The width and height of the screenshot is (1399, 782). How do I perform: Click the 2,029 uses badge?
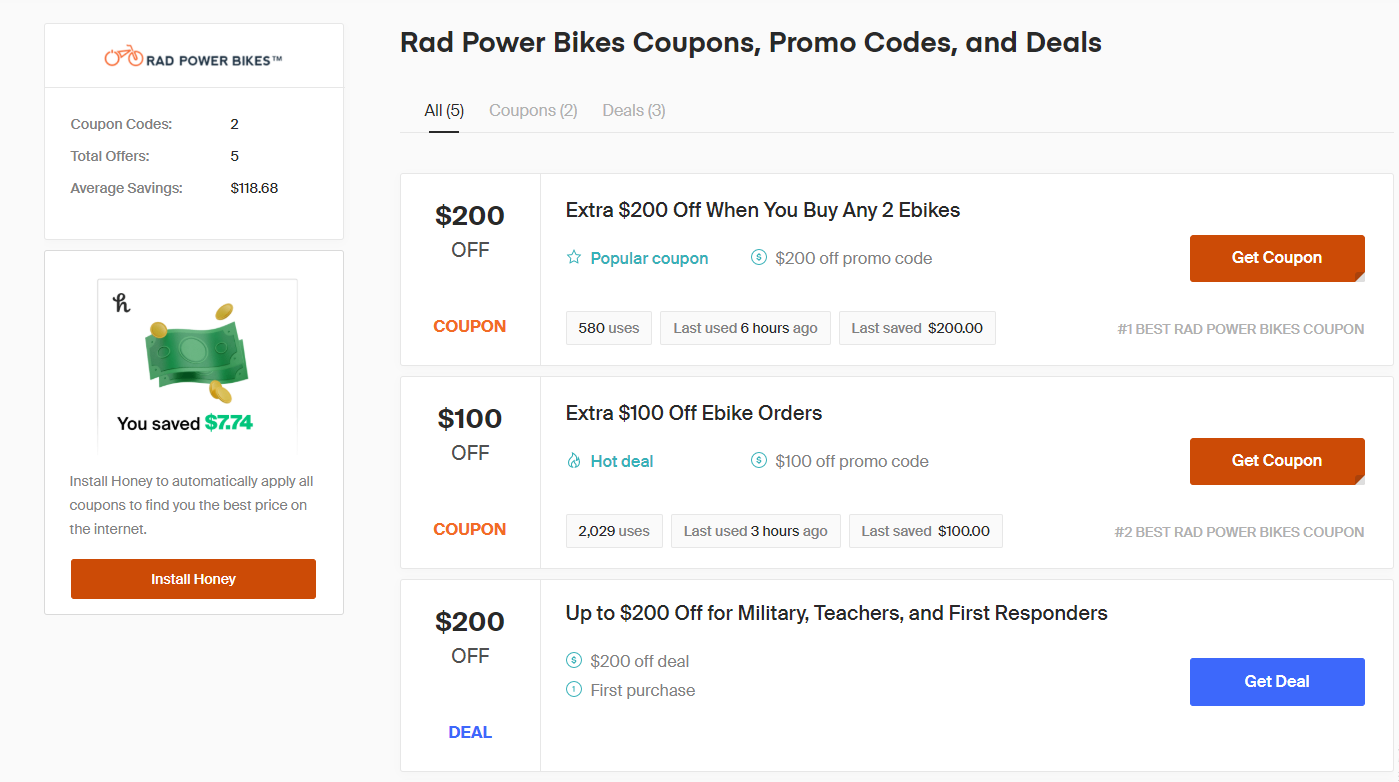[614, 531]
